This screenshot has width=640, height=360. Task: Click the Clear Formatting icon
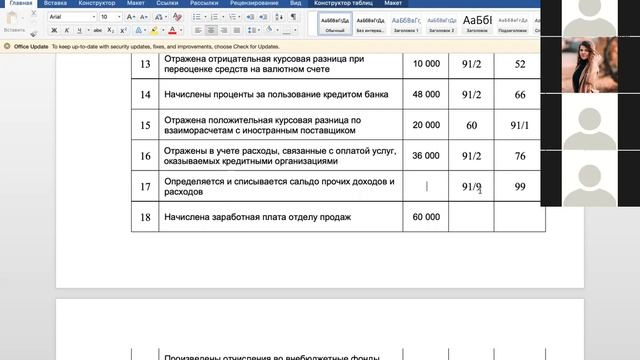[x=177, y=17]
